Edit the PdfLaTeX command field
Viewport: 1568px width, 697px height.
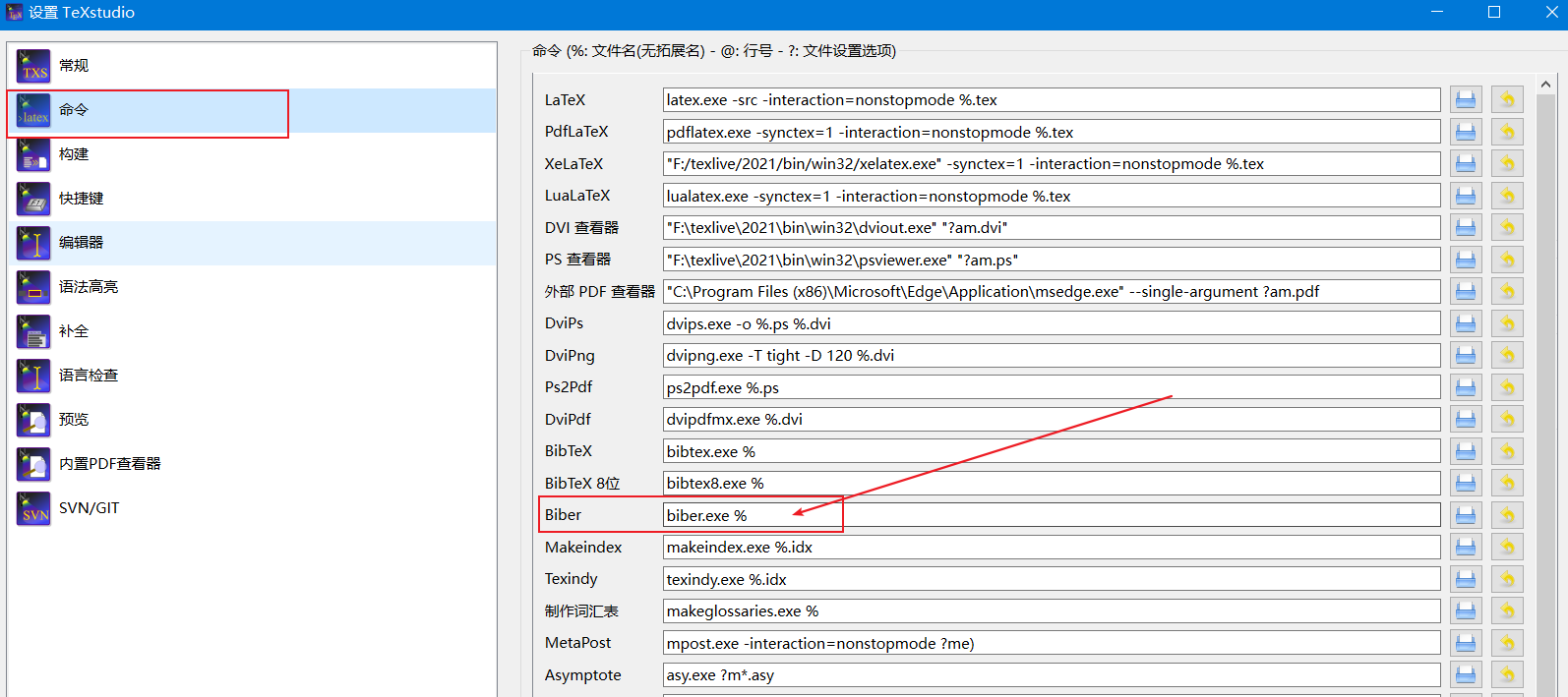click(1052, 132)
